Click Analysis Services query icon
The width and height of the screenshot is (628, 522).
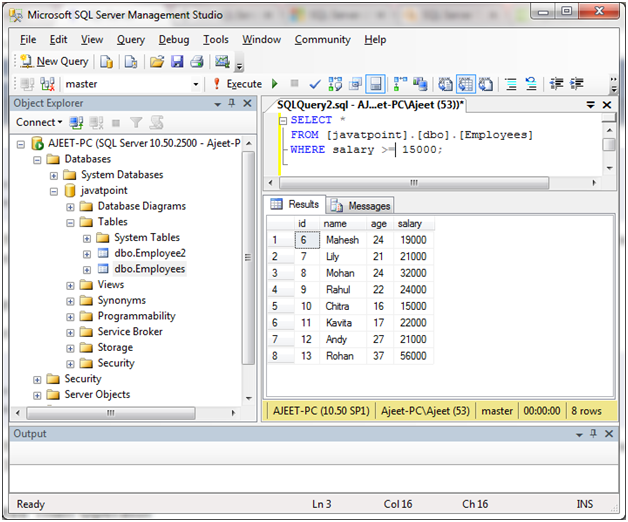click(131, 62)
